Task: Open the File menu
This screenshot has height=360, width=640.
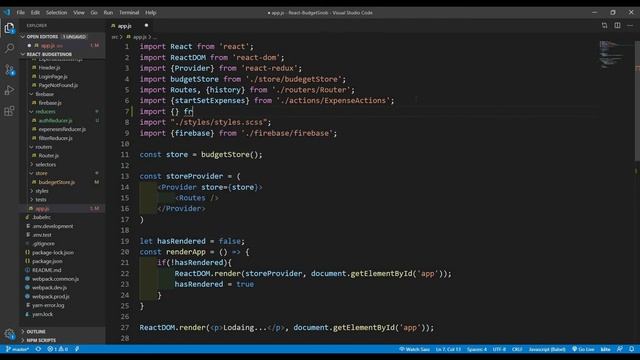Action: (x=20, y=13)
